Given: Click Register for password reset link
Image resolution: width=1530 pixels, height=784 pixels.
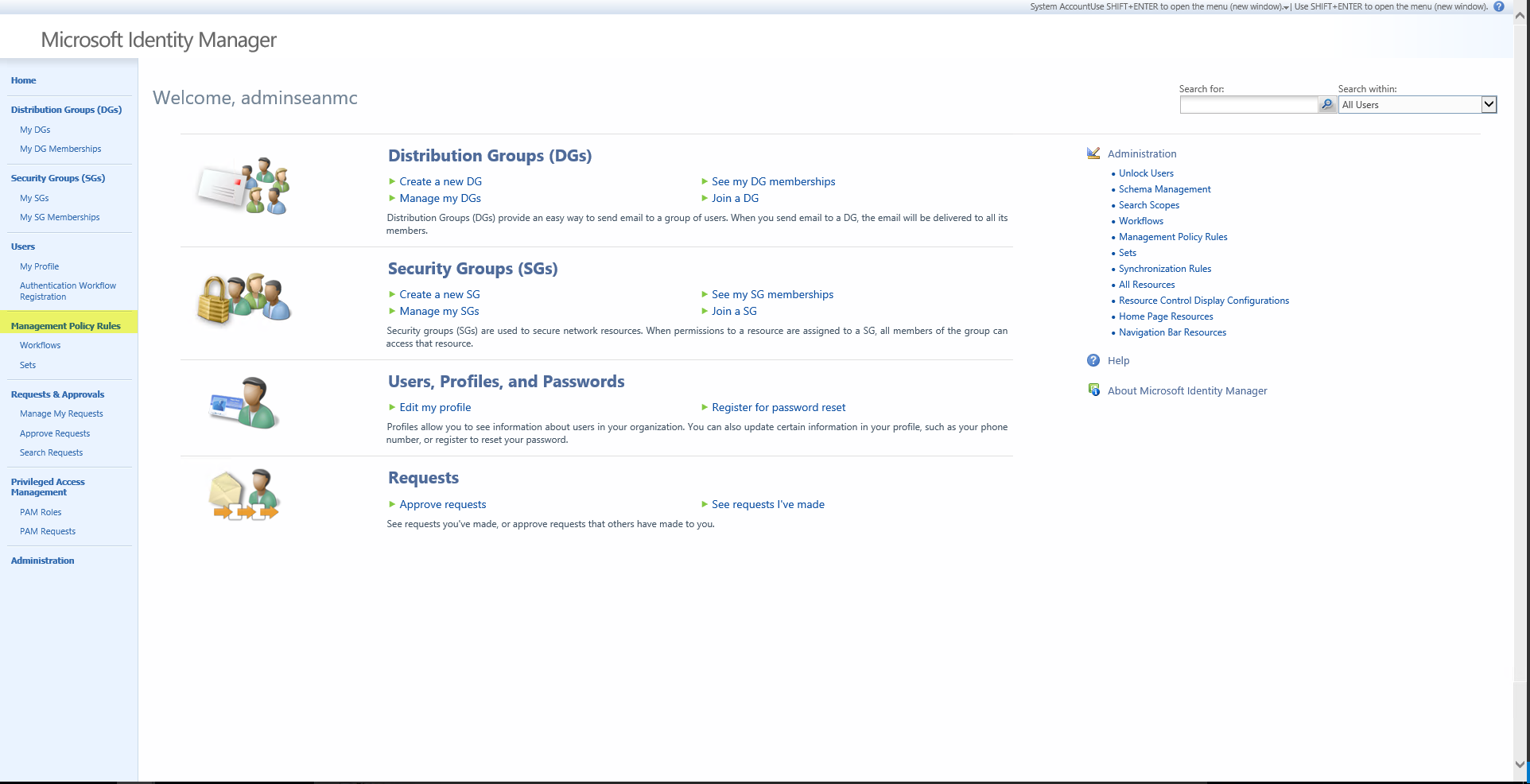Looking at the screenshot, I should tap(779, 407).
